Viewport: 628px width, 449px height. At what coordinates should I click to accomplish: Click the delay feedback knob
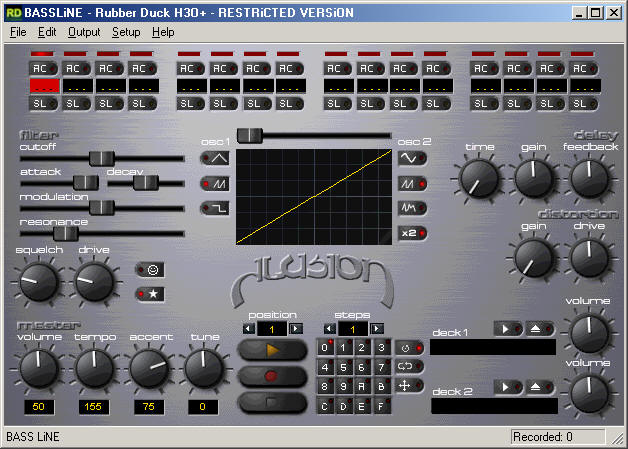coord(590,179)
